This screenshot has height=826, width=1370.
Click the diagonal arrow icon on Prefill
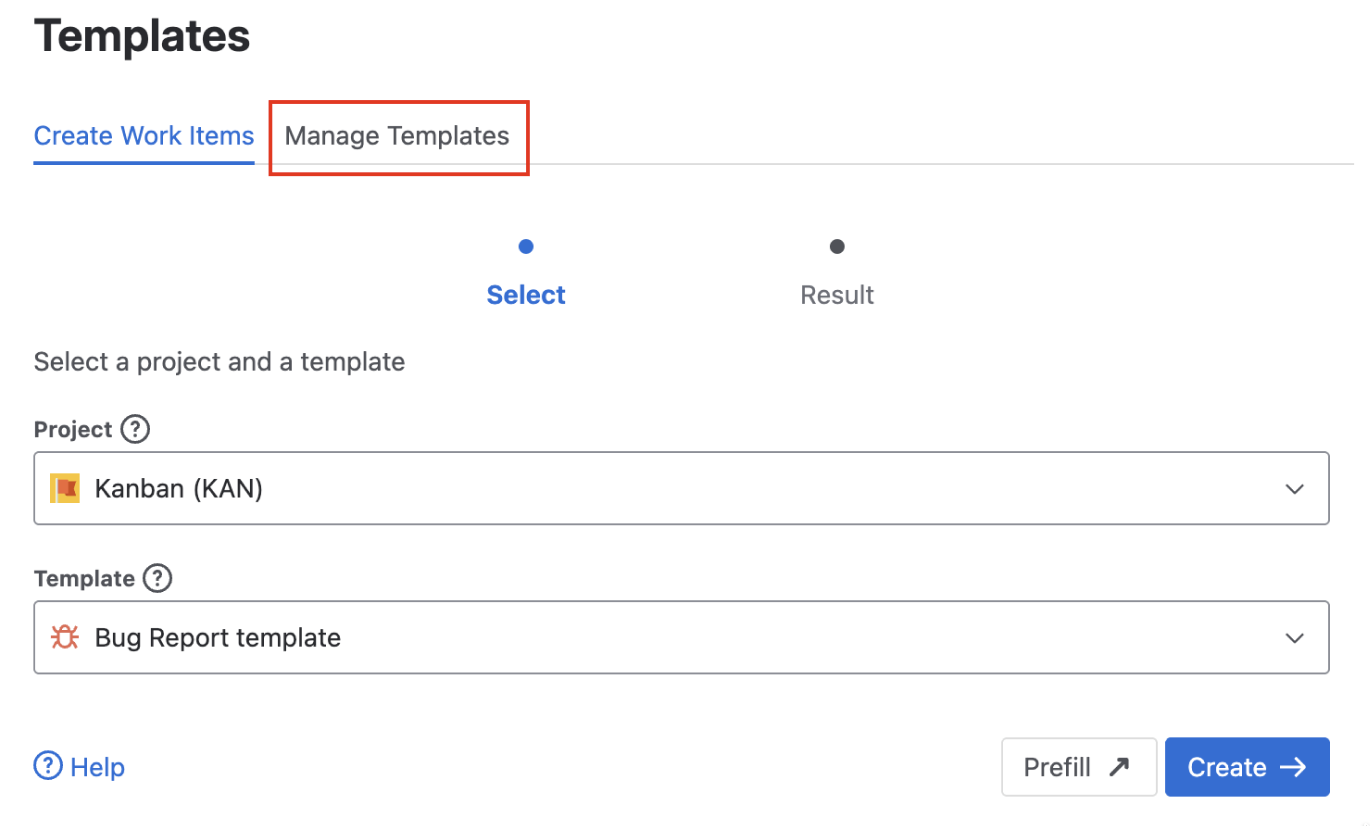pyautogui.click(x=1119, y=767)
